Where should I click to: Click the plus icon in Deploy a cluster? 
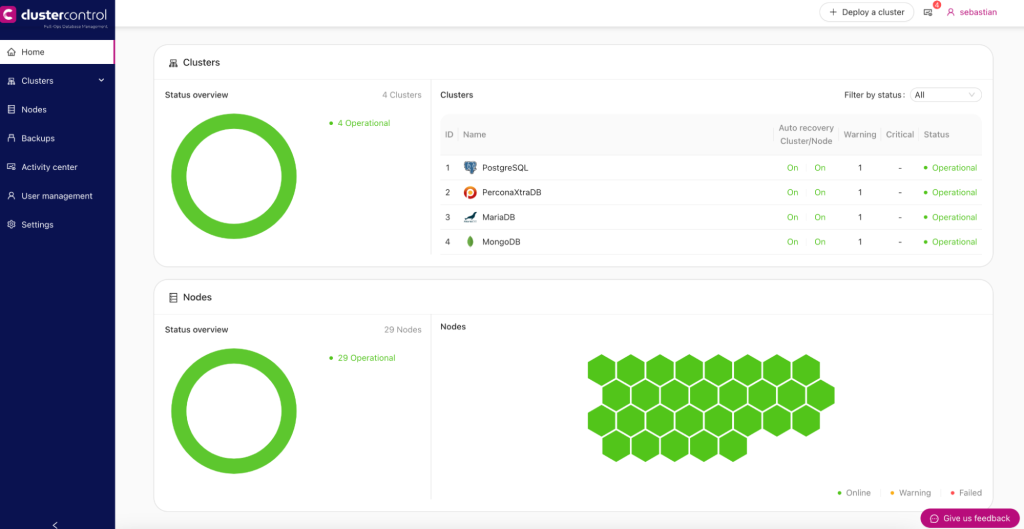[833, 12]
